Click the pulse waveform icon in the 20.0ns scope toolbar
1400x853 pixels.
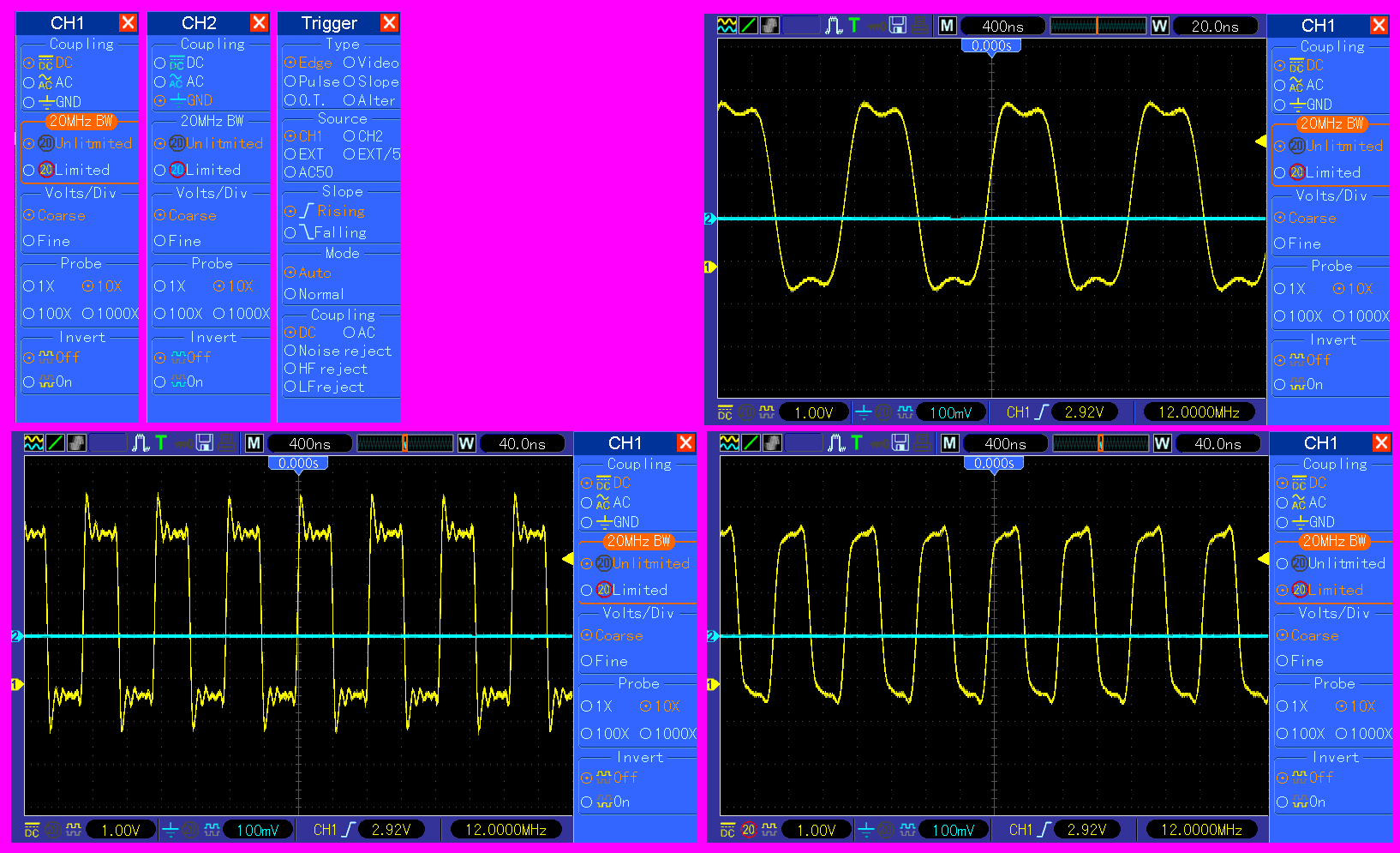click(x=834, y=26)
